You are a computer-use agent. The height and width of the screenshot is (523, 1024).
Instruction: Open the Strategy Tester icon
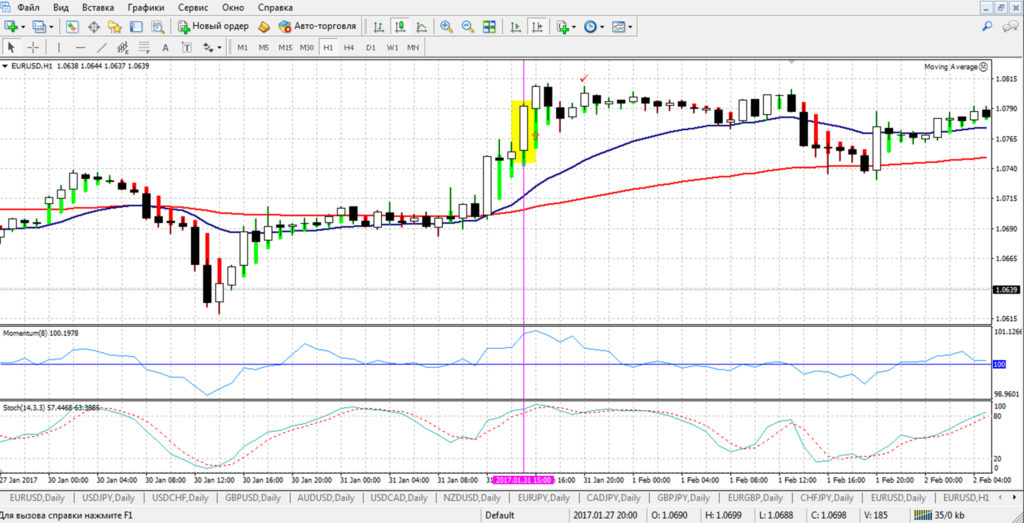tap(157, 27)
